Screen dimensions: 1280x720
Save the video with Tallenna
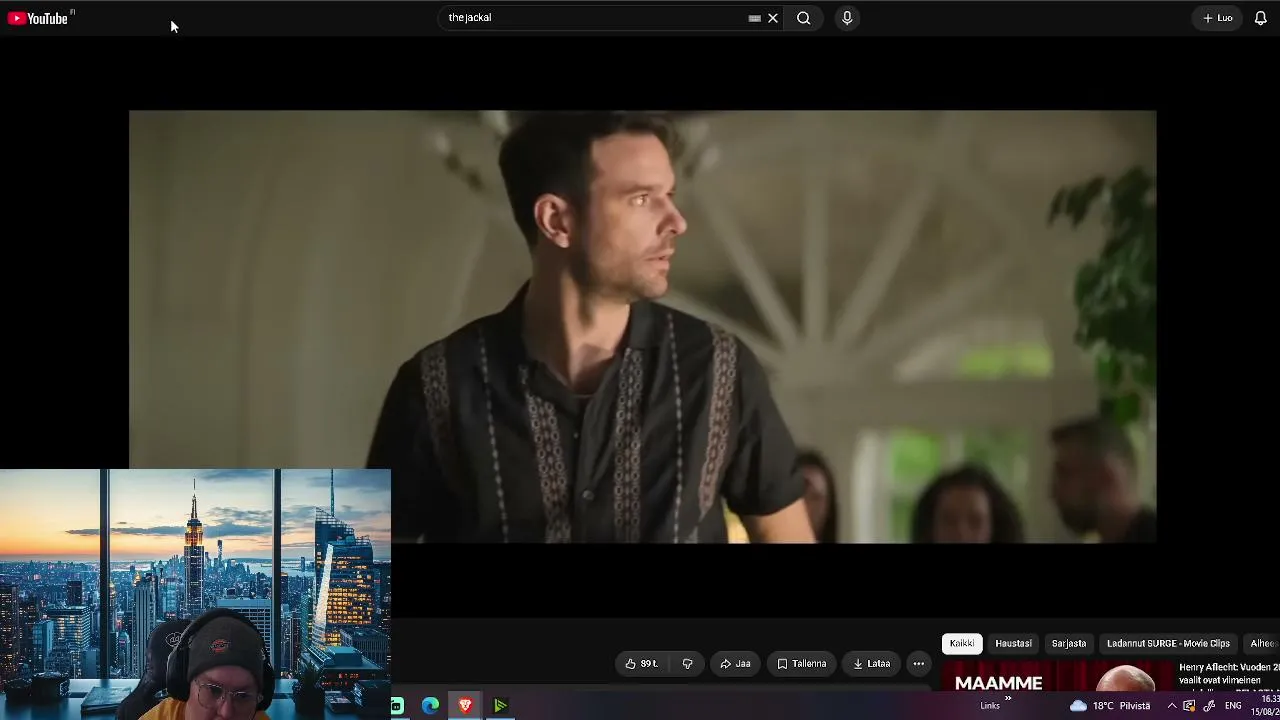802,663
